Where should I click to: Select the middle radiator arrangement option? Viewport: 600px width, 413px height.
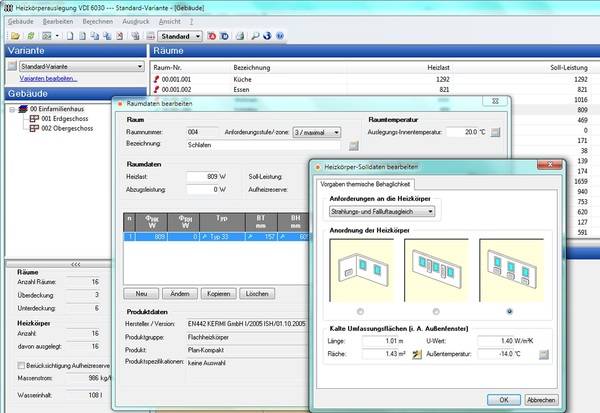[437, 311]
